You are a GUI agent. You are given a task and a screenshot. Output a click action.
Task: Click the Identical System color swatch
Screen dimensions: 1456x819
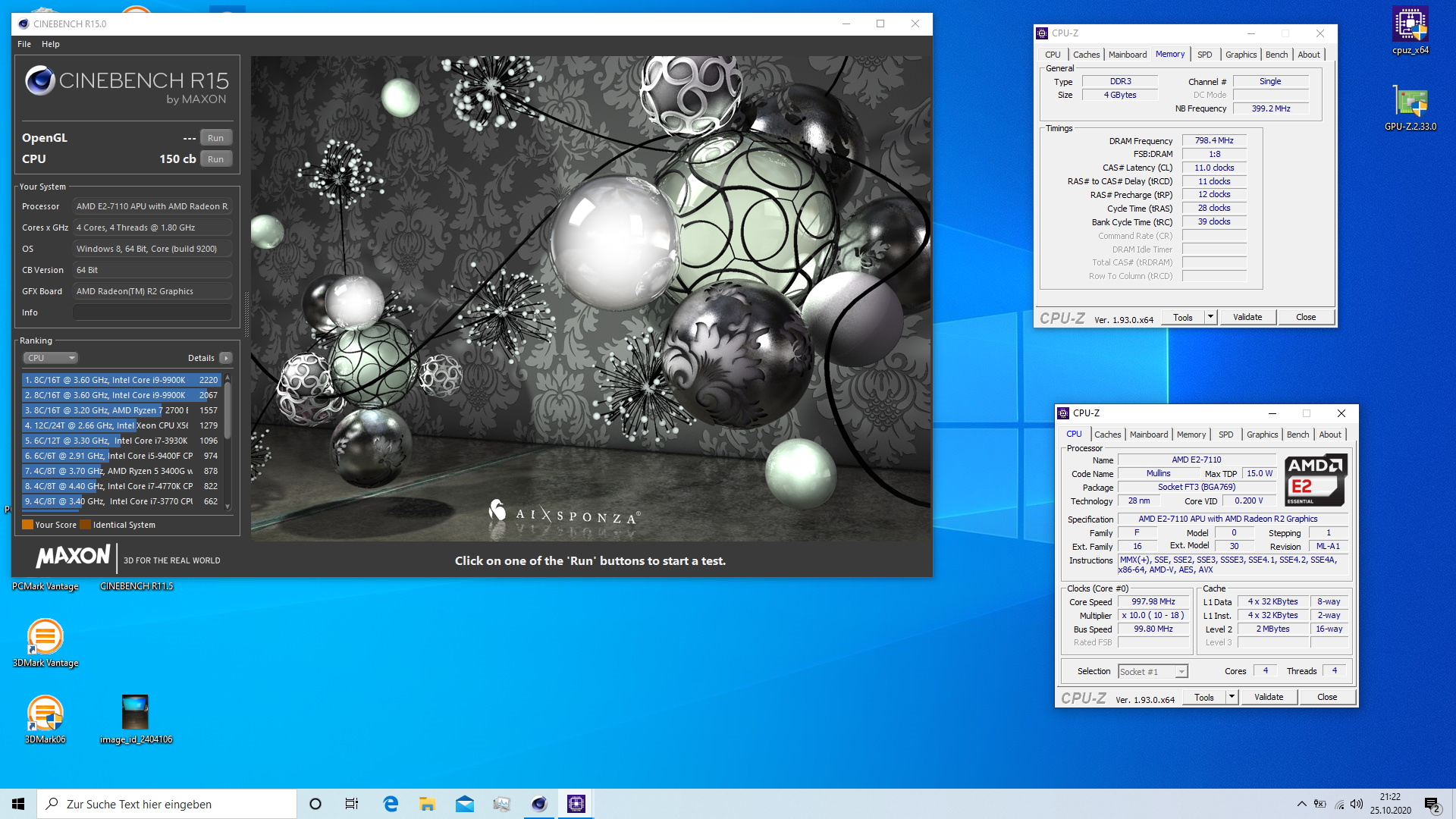click(86, 525)
